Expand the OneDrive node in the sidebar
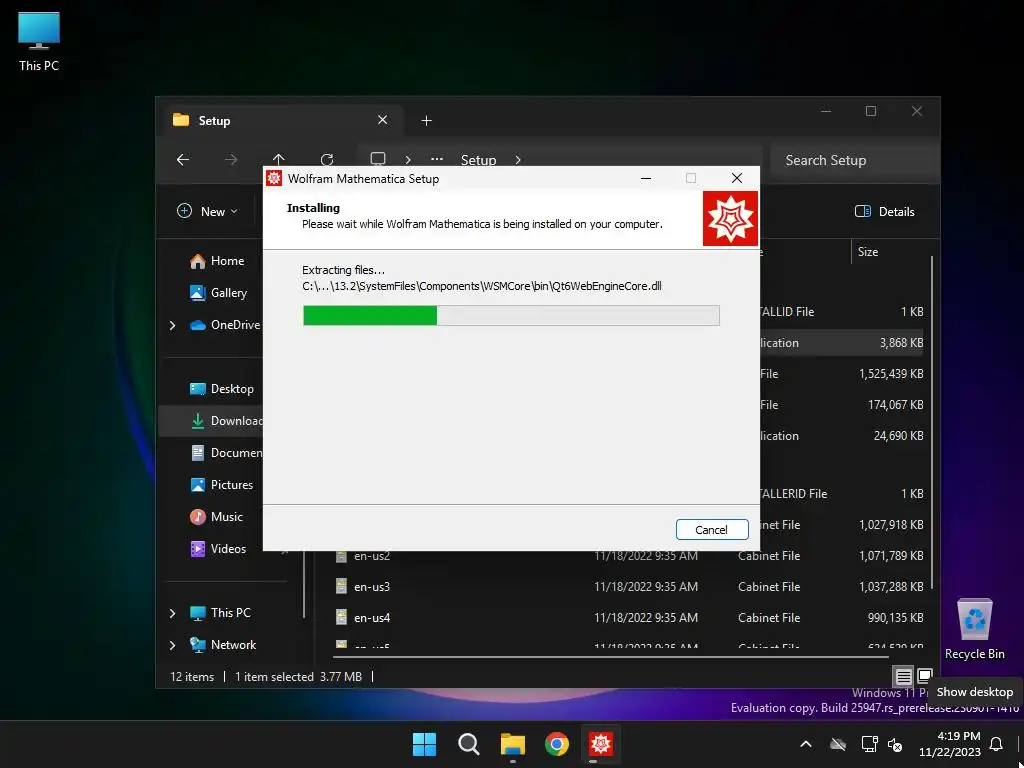The image size is (1024, 768). coord(172,325)
